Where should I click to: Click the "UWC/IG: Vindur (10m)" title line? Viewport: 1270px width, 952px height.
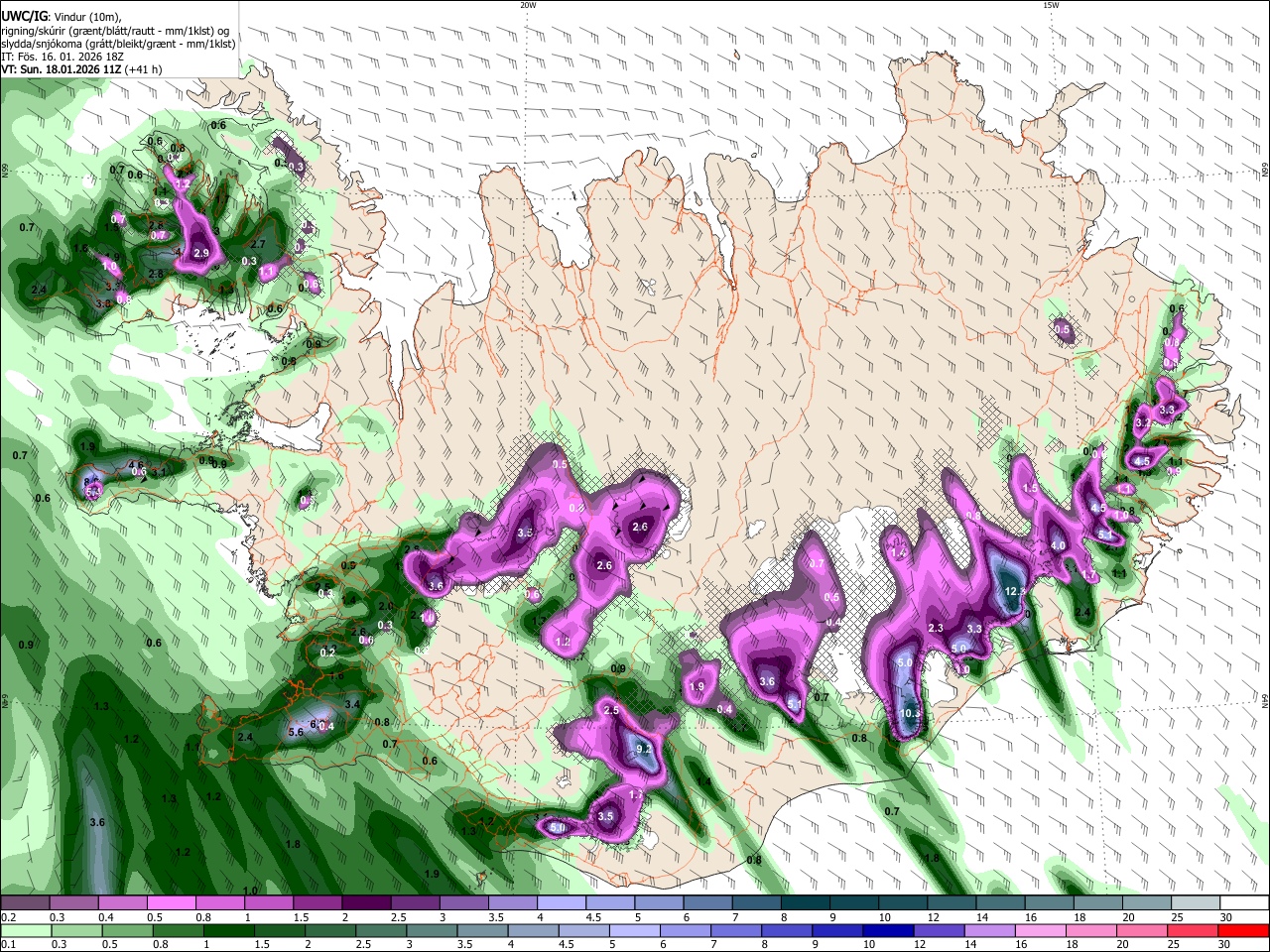pyautogui.click(x=61, y=16)
